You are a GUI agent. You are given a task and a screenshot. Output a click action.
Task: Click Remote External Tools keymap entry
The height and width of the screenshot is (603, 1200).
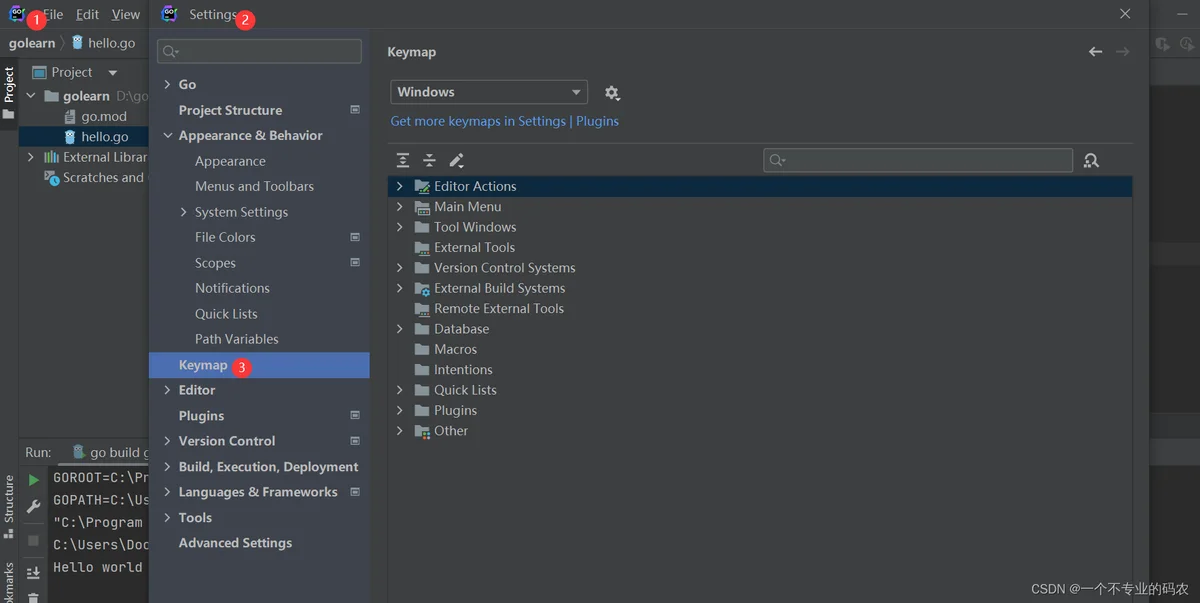coord(499,309)
